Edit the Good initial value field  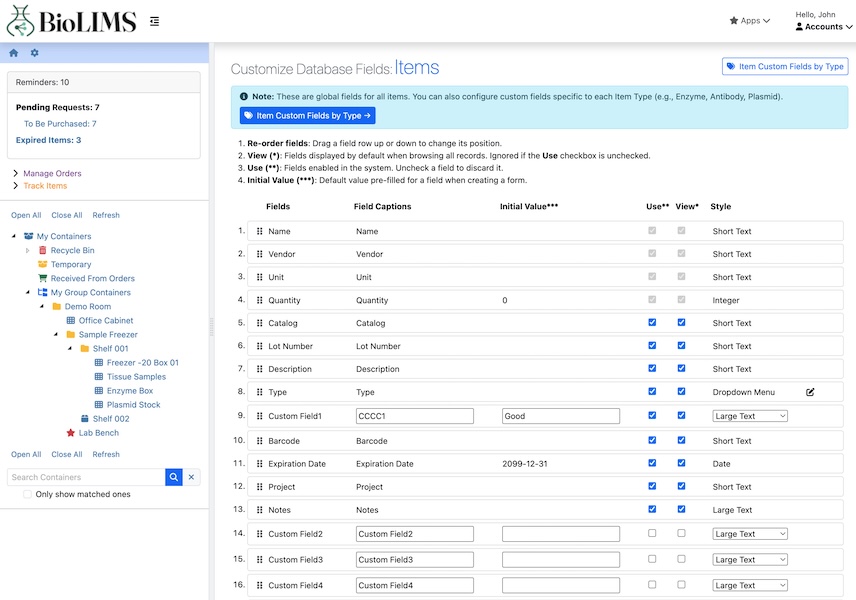click(x=561, y=416)
